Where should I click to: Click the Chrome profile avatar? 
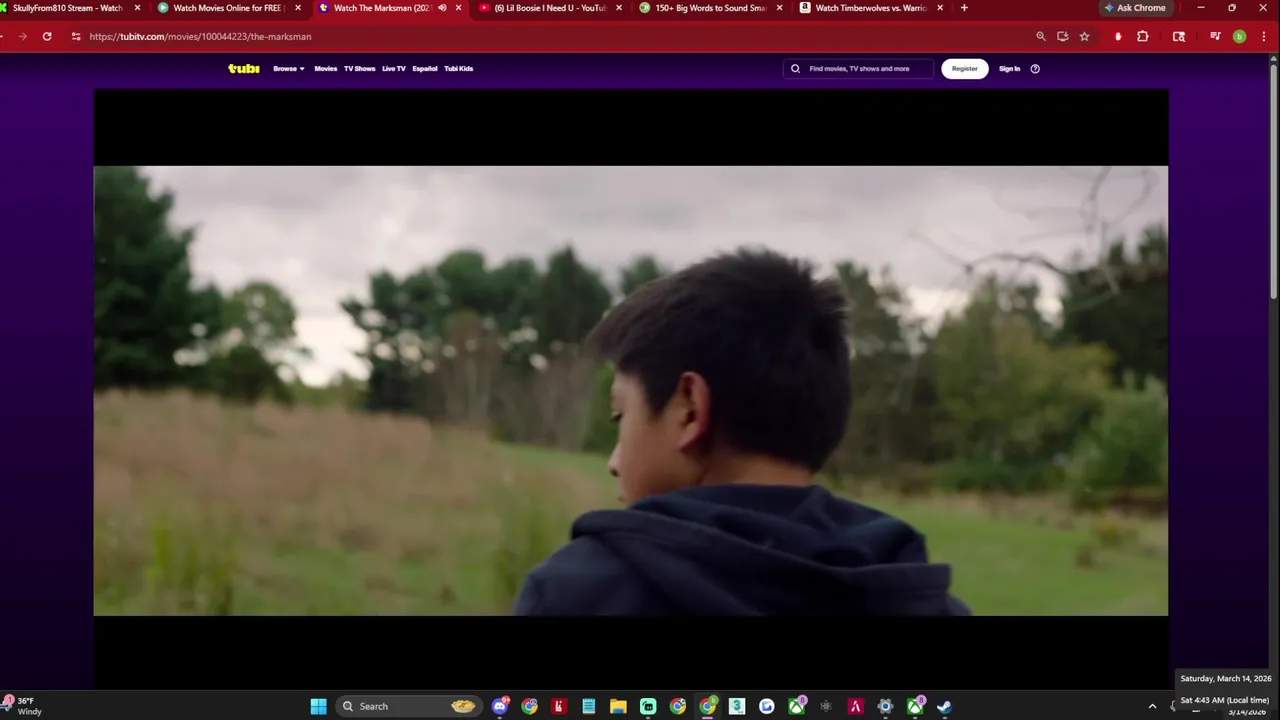[1240, 36]
